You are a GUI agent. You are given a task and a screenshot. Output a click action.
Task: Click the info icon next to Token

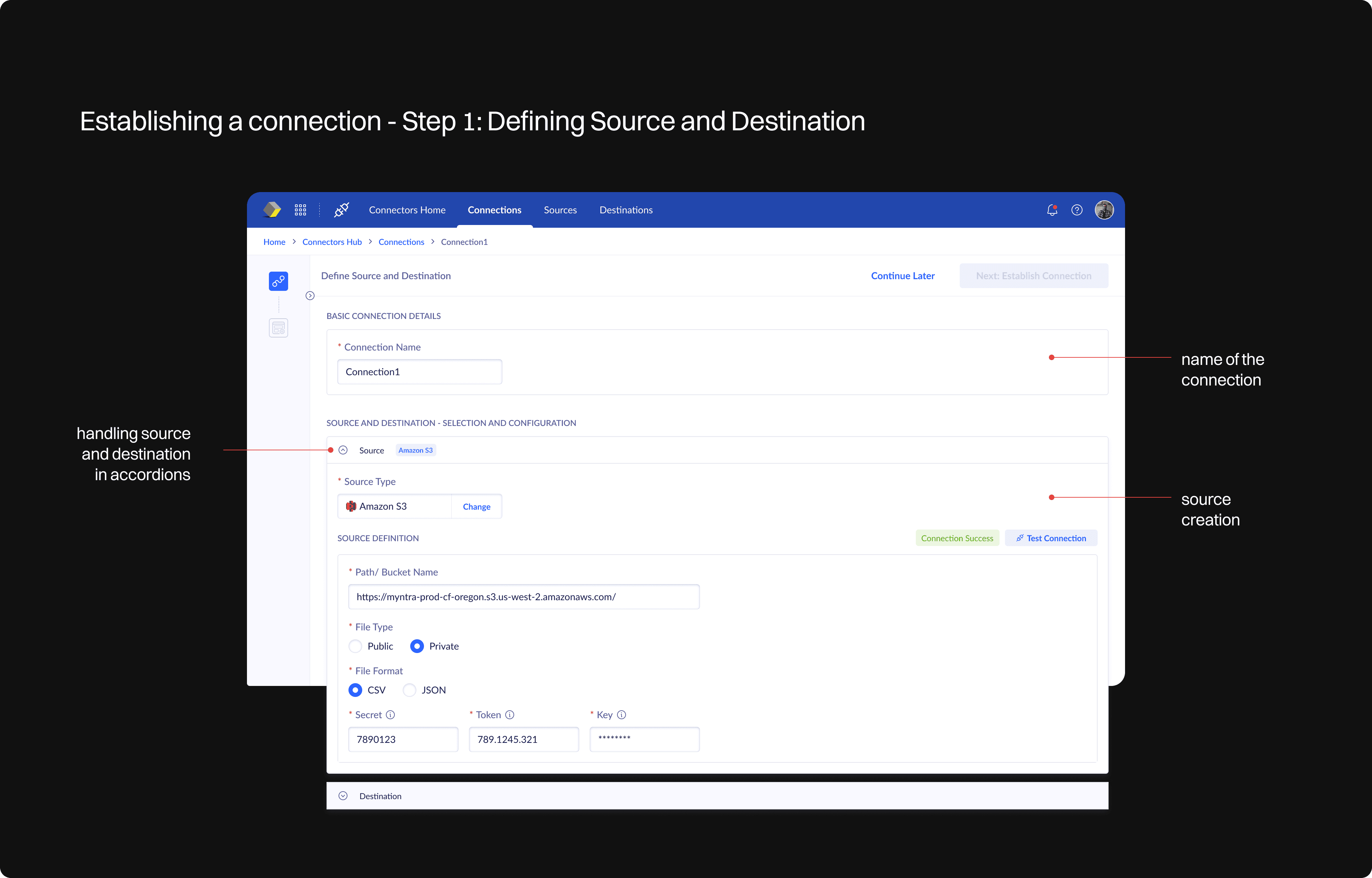click(x=510, y=715)
